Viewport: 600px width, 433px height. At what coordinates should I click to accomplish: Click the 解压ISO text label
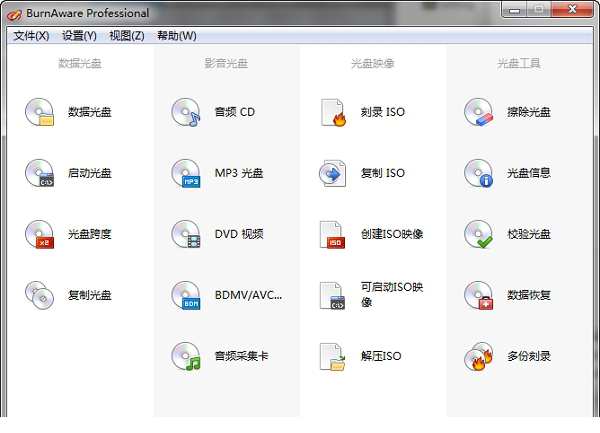(381, 356)
